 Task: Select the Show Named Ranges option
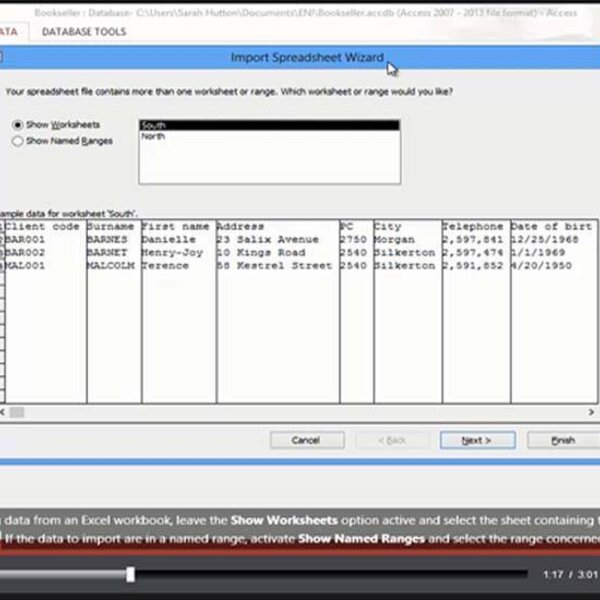[17, 141]
